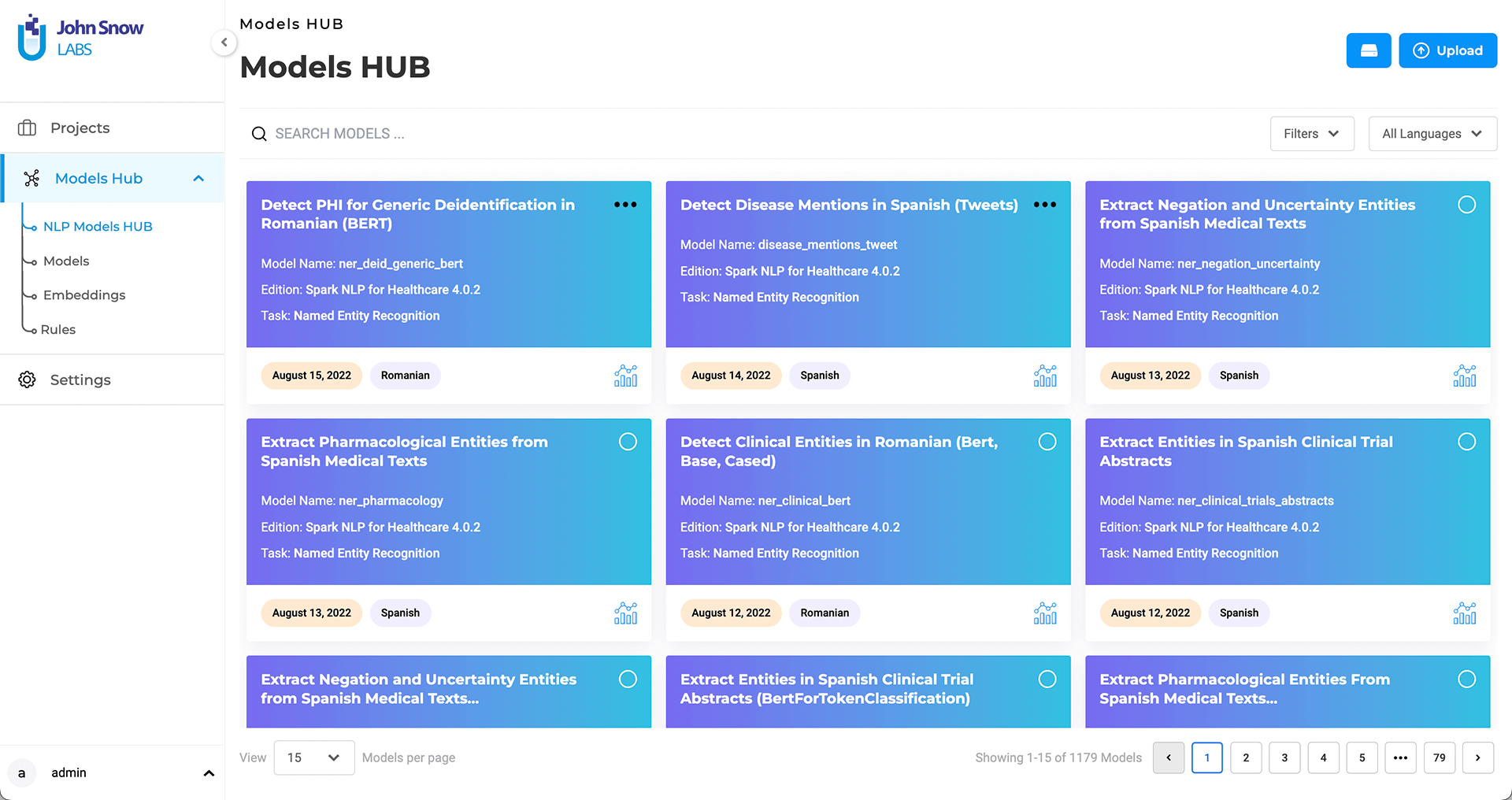Viewport: 1512px width, 800px height.
Task: Select the ner_clinical_trials_abstracts model card
Action: (x=1466, y=442)
